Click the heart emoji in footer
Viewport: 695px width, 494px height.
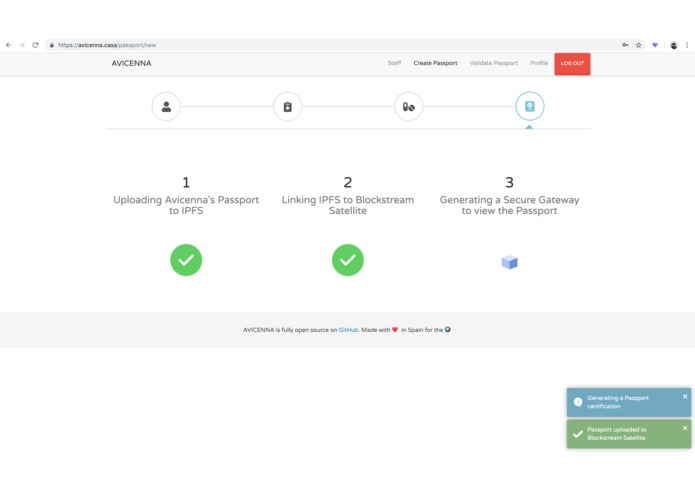coord(395,330)
